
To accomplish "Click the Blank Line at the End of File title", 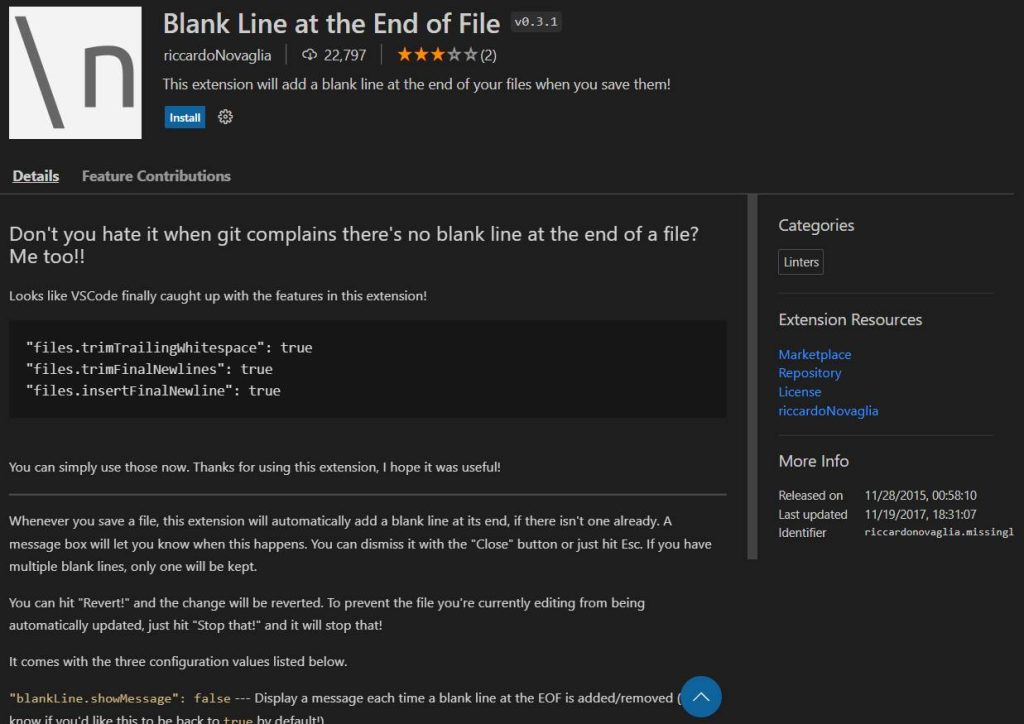I will pyautogui.click(x=331, y=24).
